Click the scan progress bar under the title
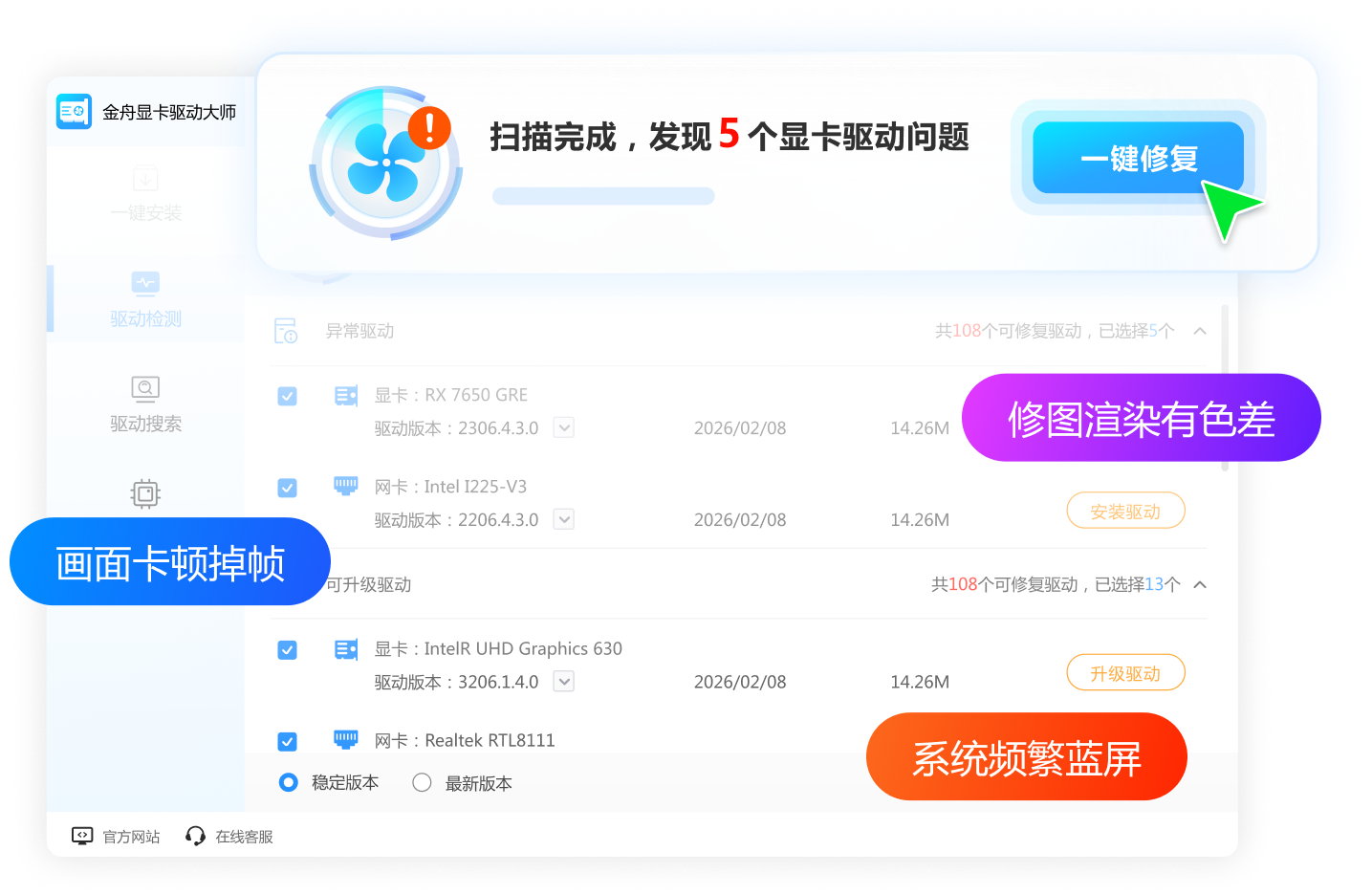The width and height of the screenshot is (1372, 895). tap(603, 196)
